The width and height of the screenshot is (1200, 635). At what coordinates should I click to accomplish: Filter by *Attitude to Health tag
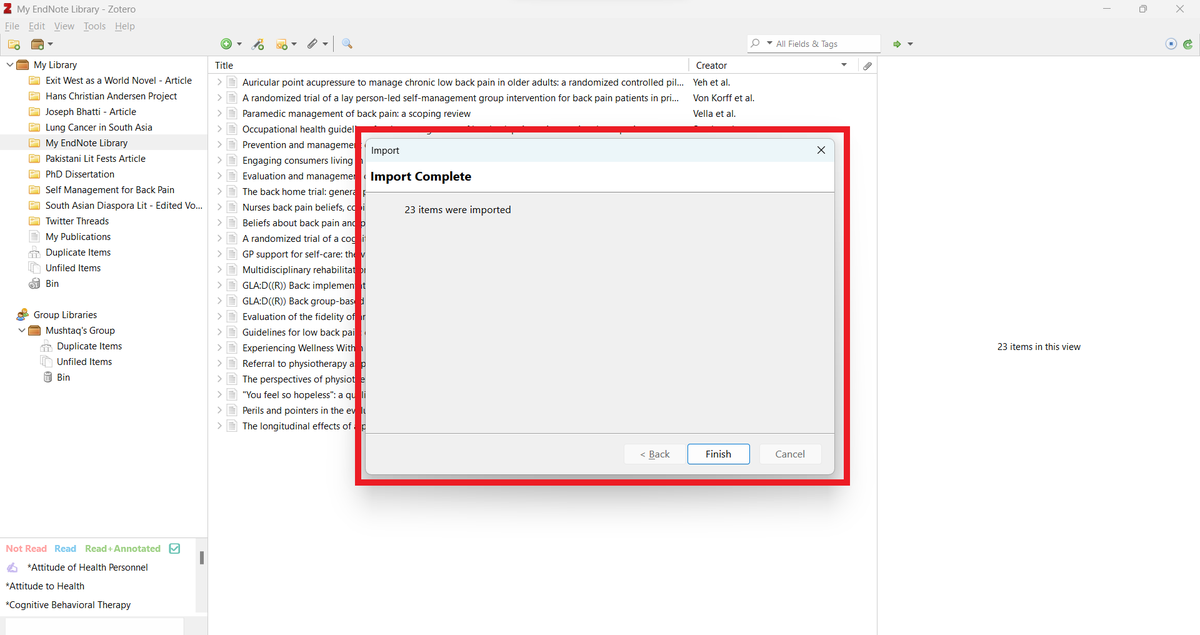click(x=45, y=586)
